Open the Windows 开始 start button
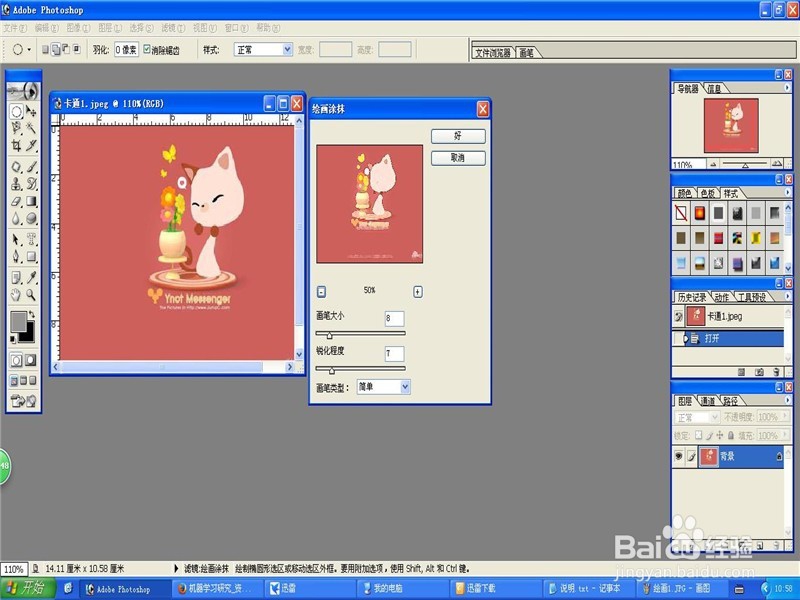800x600 pixels. click(x=28, y=588)
